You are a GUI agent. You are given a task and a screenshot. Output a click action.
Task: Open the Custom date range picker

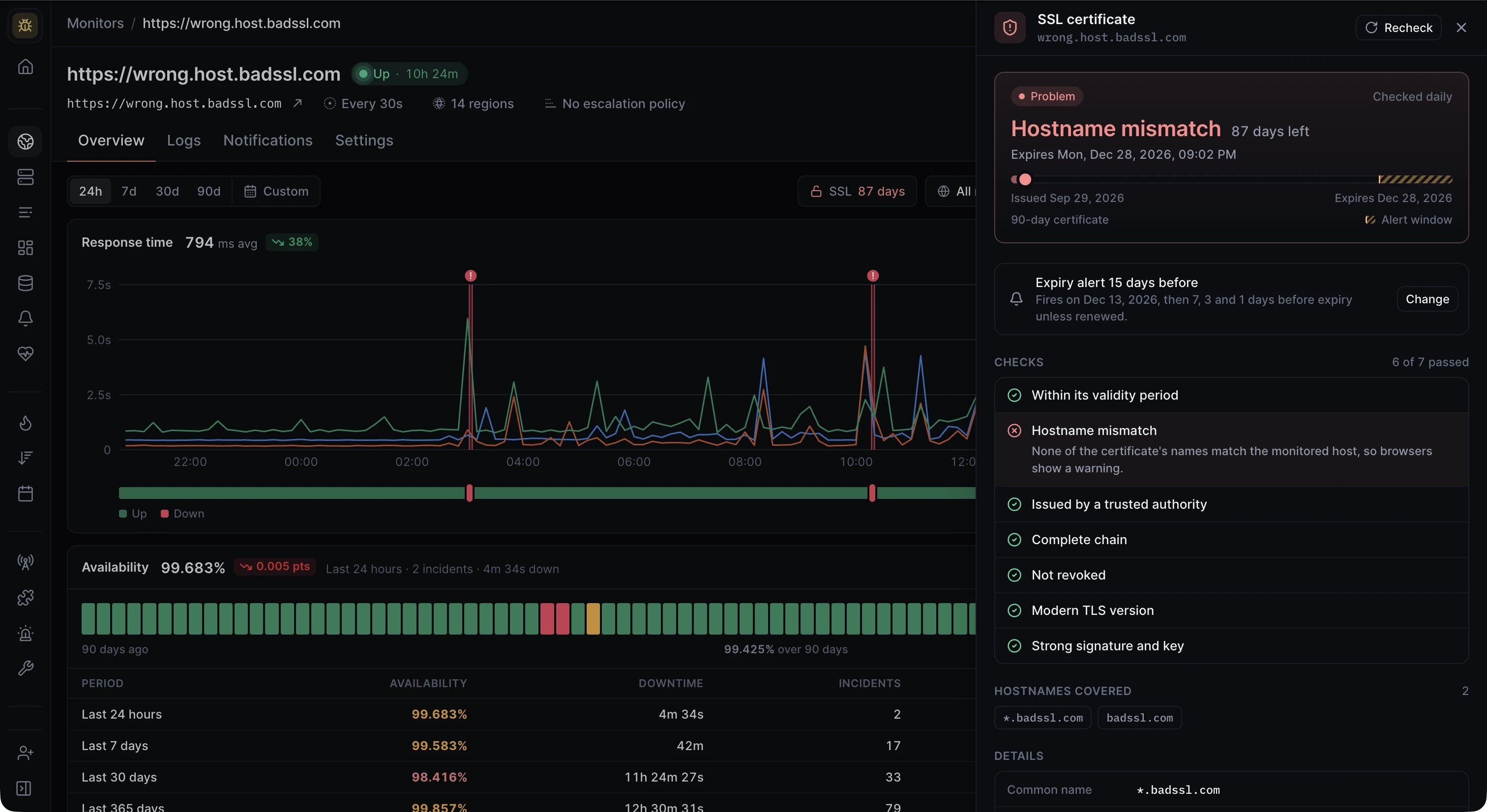[276, 191]
